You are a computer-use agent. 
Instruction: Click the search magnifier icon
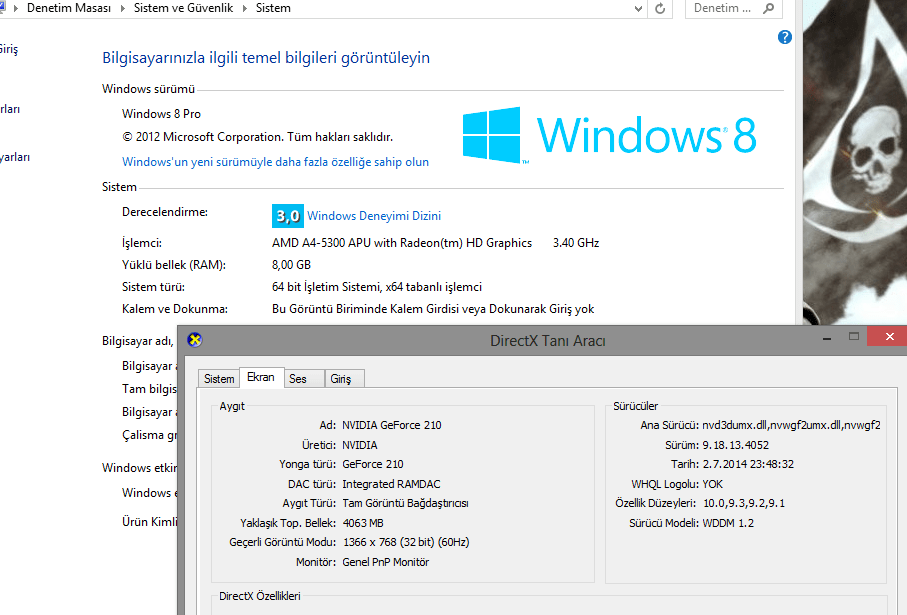pos(768,9)
